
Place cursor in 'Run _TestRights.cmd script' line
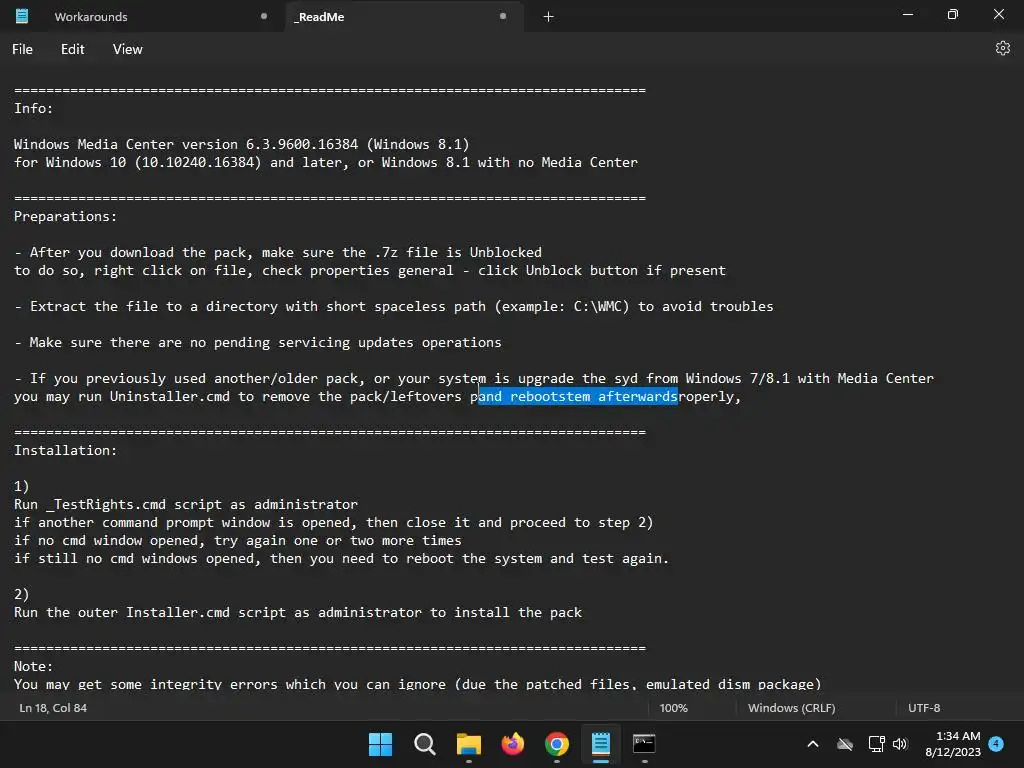coord(186,505)
